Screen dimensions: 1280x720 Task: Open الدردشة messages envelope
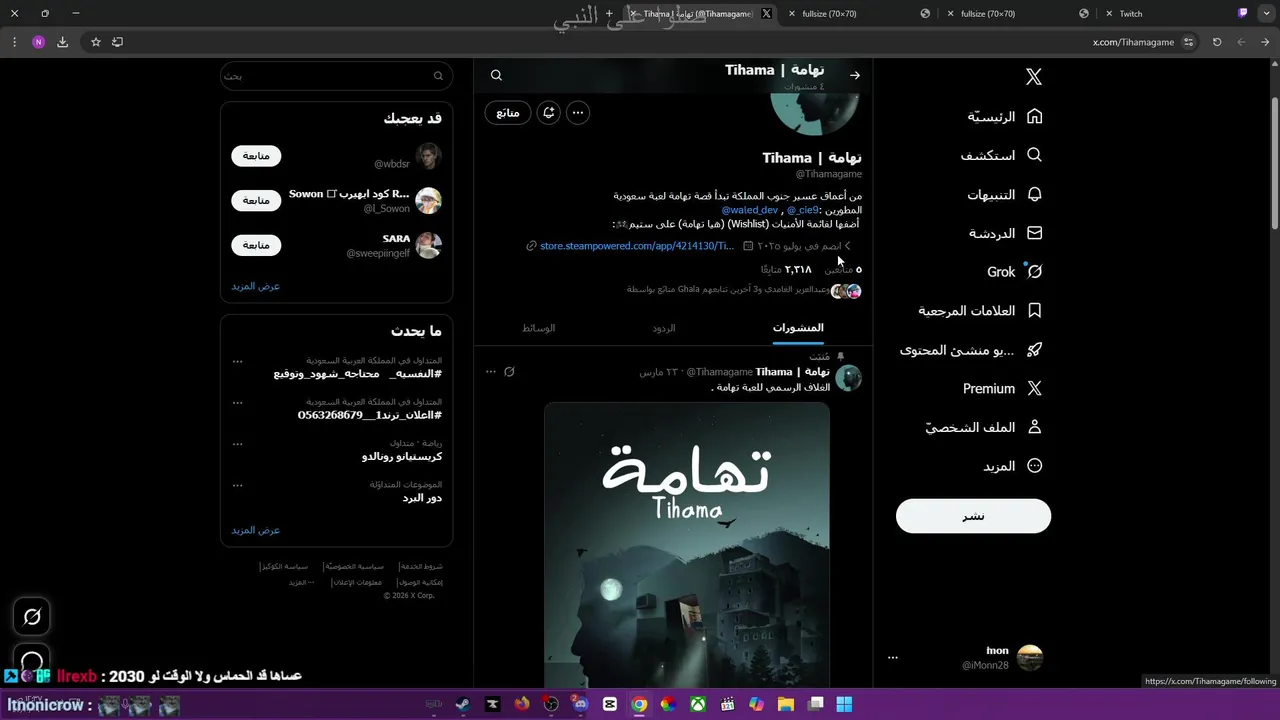(x=1005, y=233)
